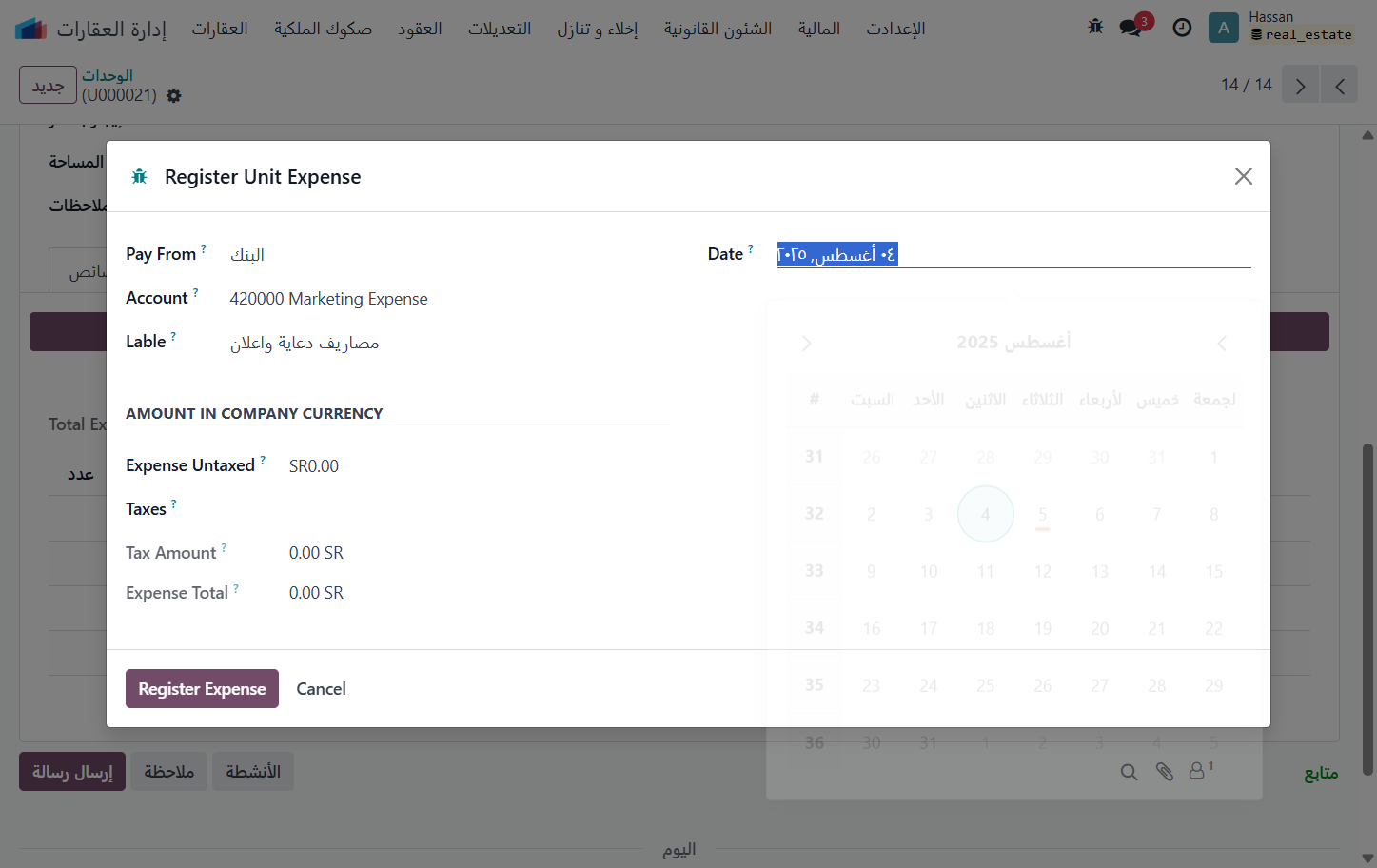Click the جديد new record button

coord(48,86)
